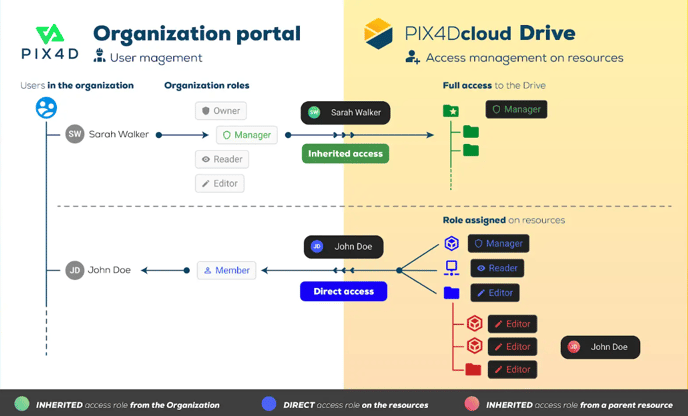Image resolution: width=688 pixels, height=416 pixels.
Task: Click the blue Reader badge
Action: tap(497, 268)
